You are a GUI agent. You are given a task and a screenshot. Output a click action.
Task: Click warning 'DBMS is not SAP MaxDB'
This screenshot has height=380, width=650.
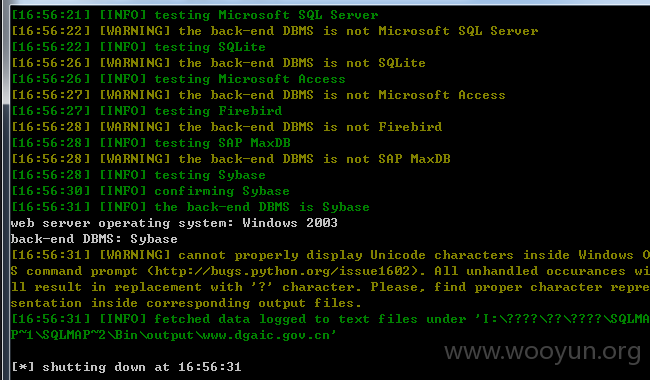(230, 159)
